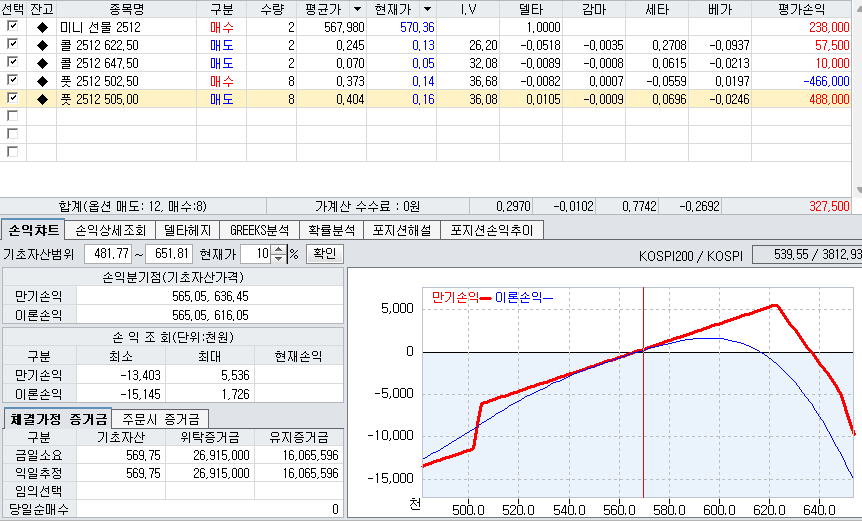
Task: Click the 만기손익 red legend entry in chart
Action: [x=461, y=298]
